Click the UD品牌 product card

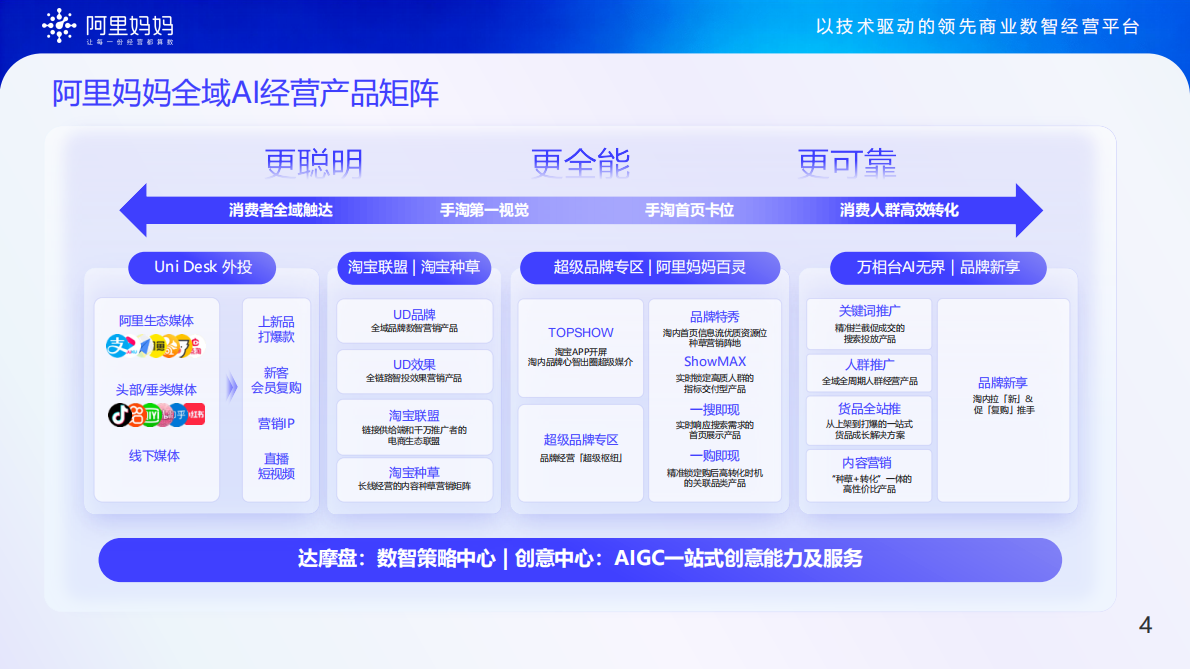pyautogui.click(x=414, y=320)
